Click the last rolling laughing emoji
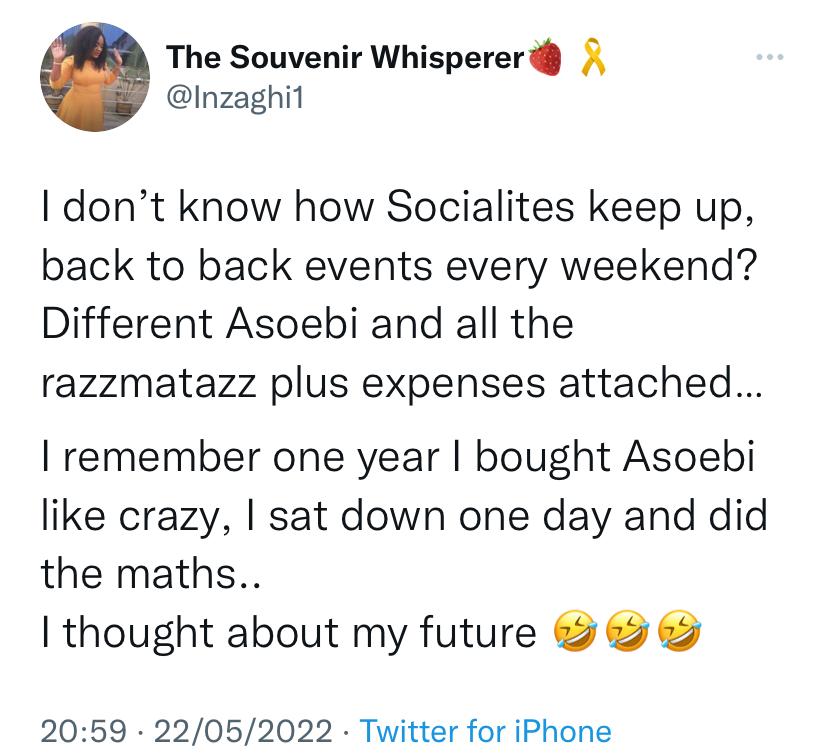The height and width of the screenshot is (754, 828). point(680,632)
